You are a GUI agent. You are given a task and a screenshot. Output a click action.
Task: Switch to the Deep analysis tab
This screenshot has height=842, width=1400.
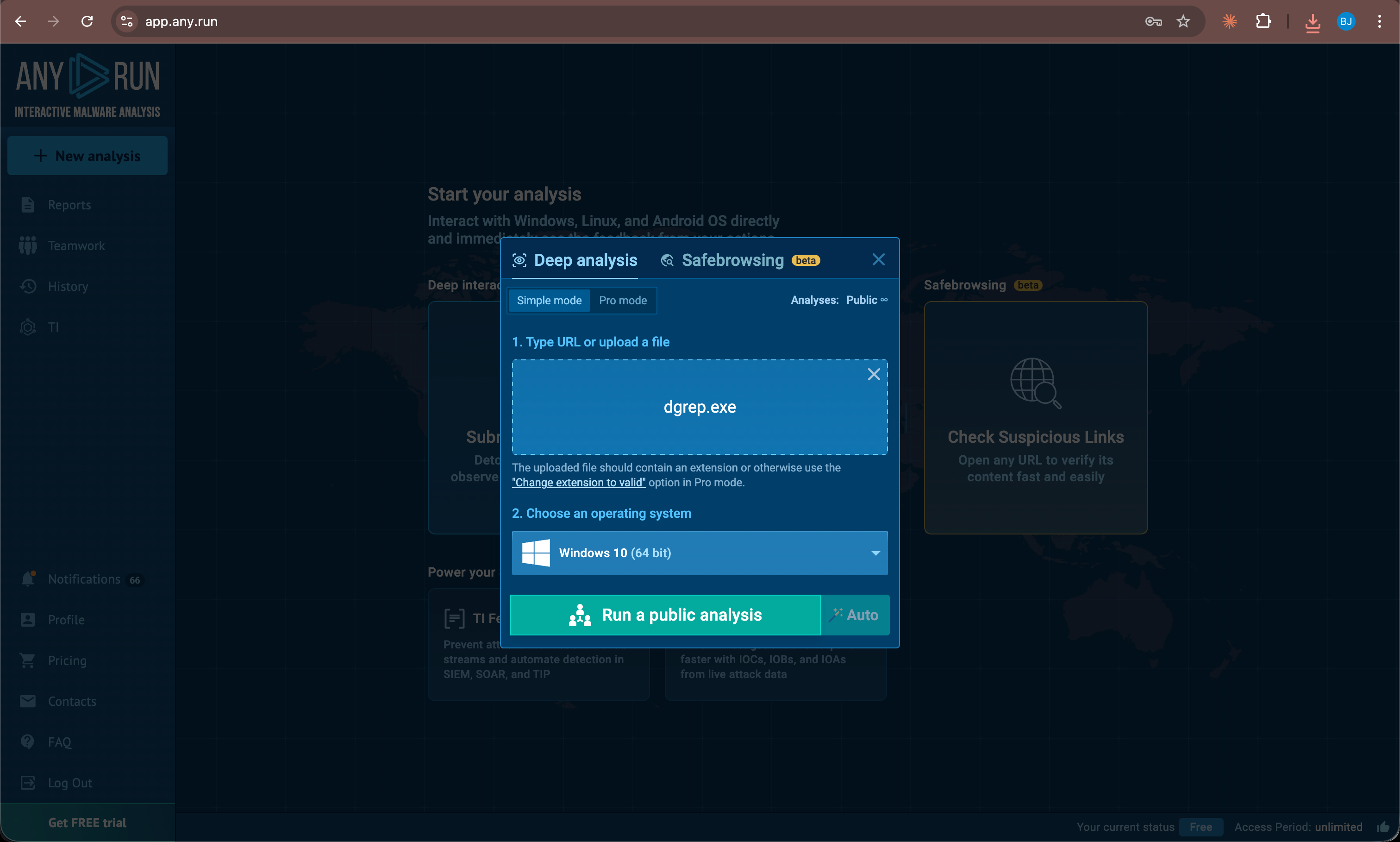point(575,260)
